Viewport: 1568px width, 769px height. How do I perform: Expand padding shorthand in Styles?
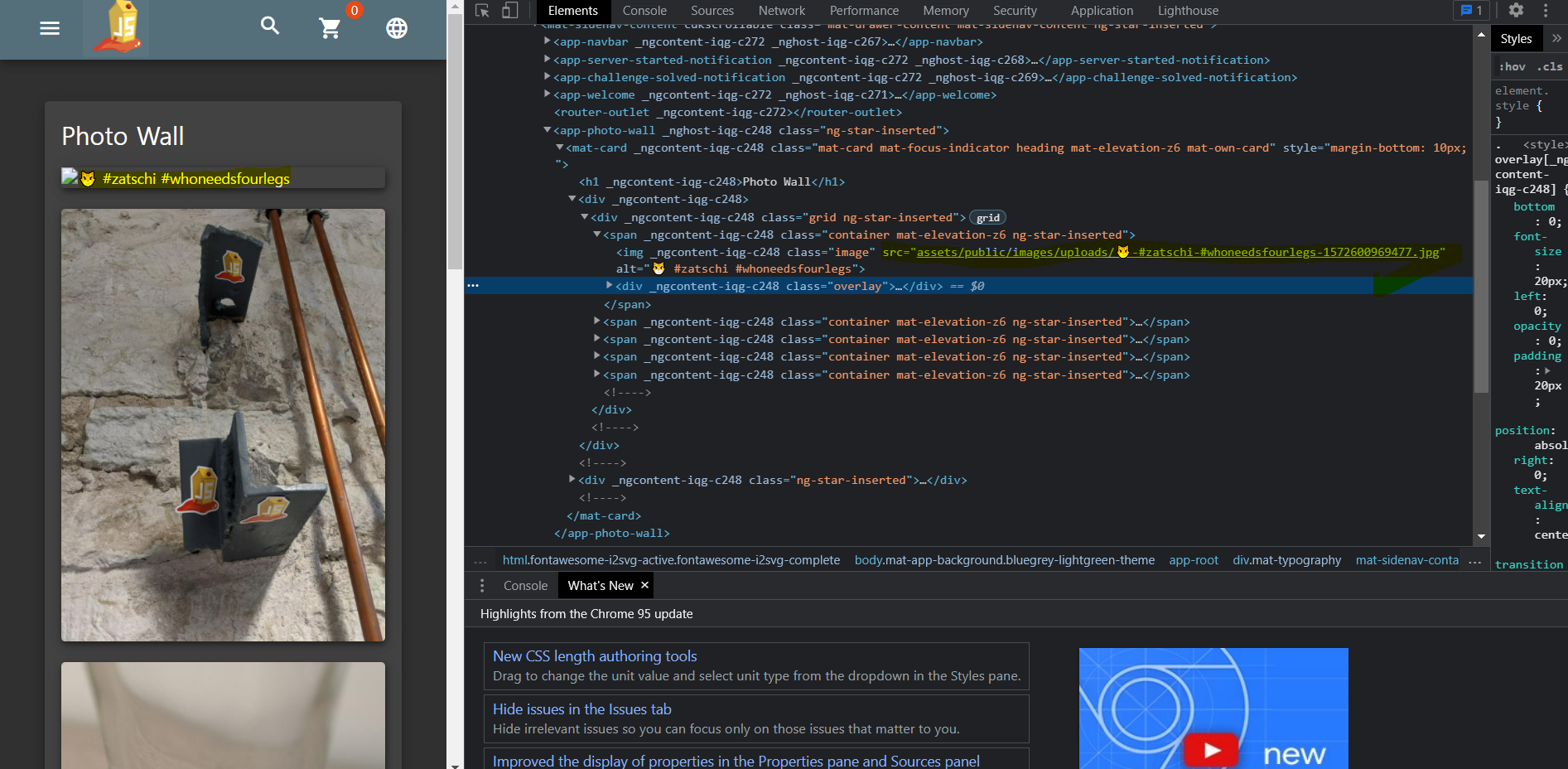point(1547,370)
